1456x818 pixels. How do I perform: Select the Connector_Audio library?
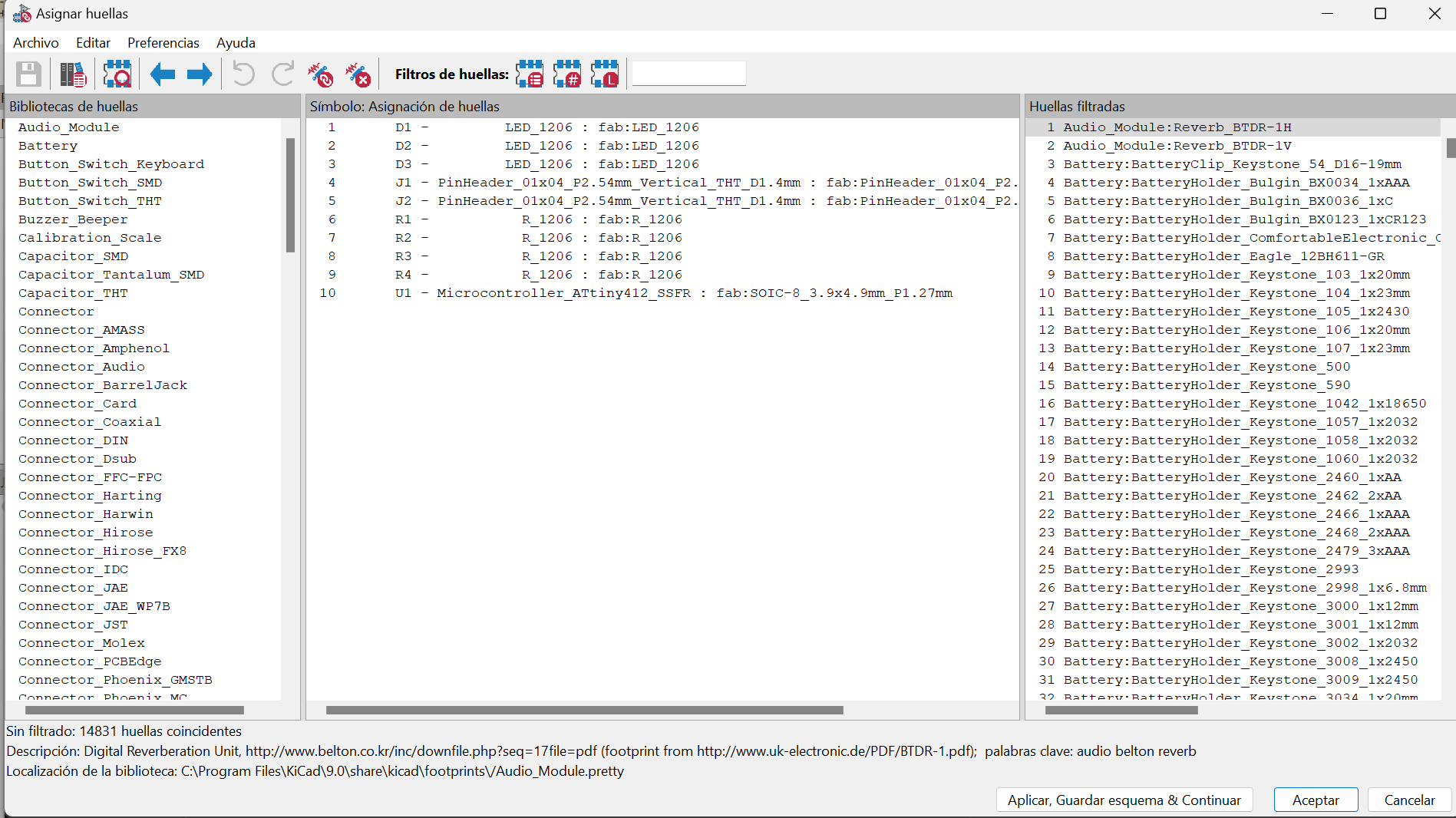tap(81, 367)
